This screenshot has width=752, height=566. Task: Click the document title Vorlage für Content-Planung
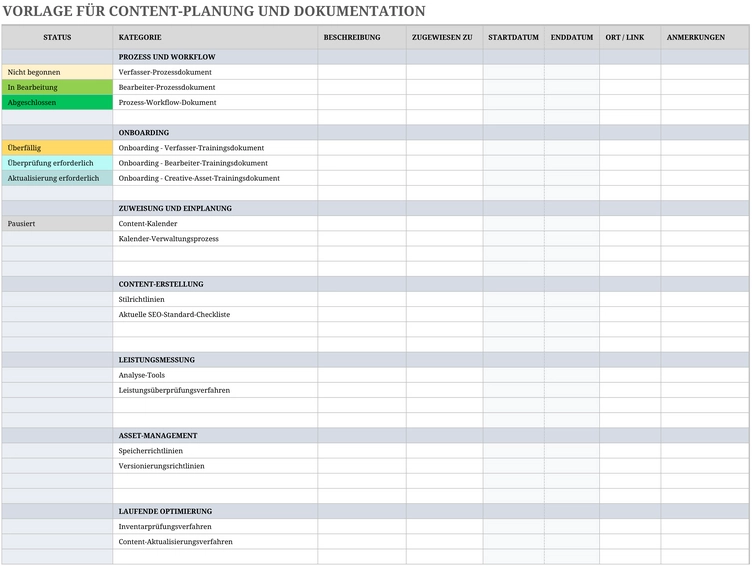[214, 11]
